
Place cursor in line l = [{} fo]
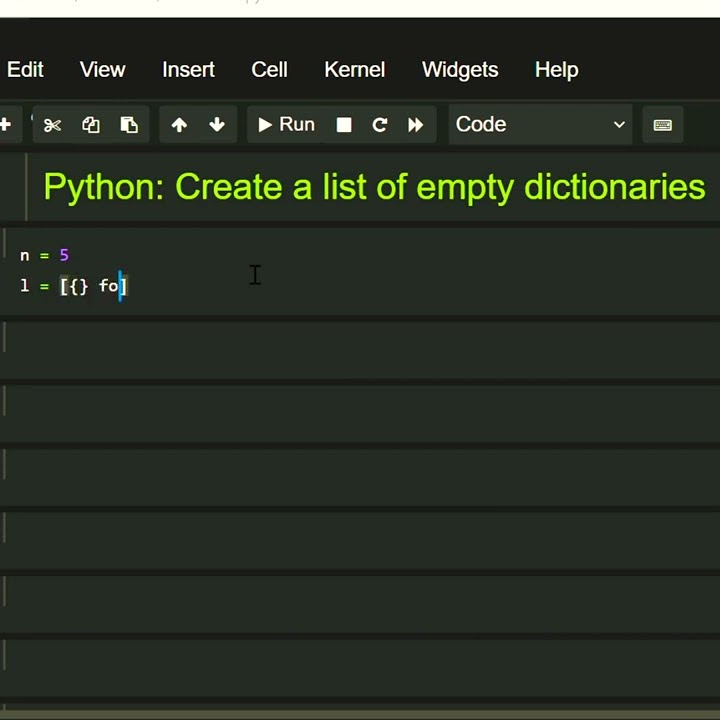tap(73, 286)
